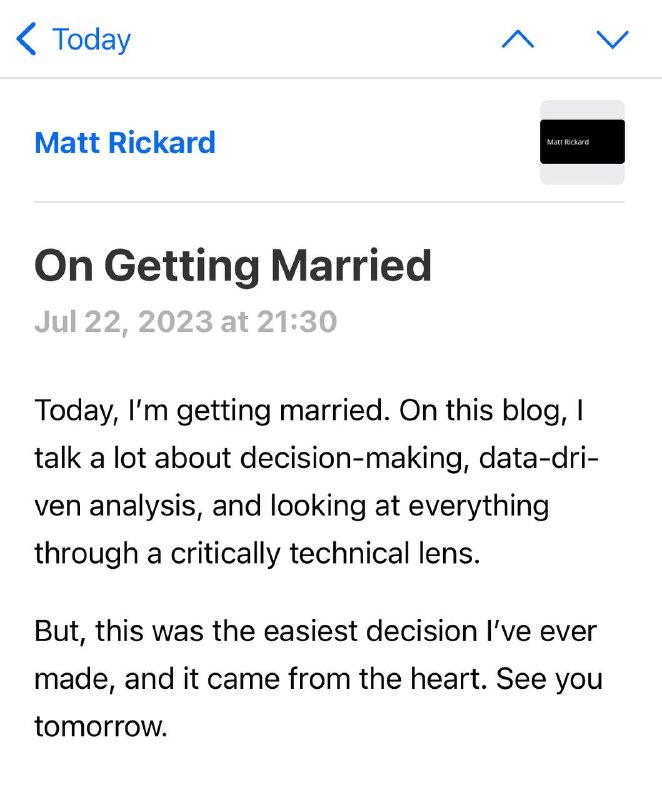Go to previous message with up arrow
Screen dimensions: 662x800
point(517,39)
